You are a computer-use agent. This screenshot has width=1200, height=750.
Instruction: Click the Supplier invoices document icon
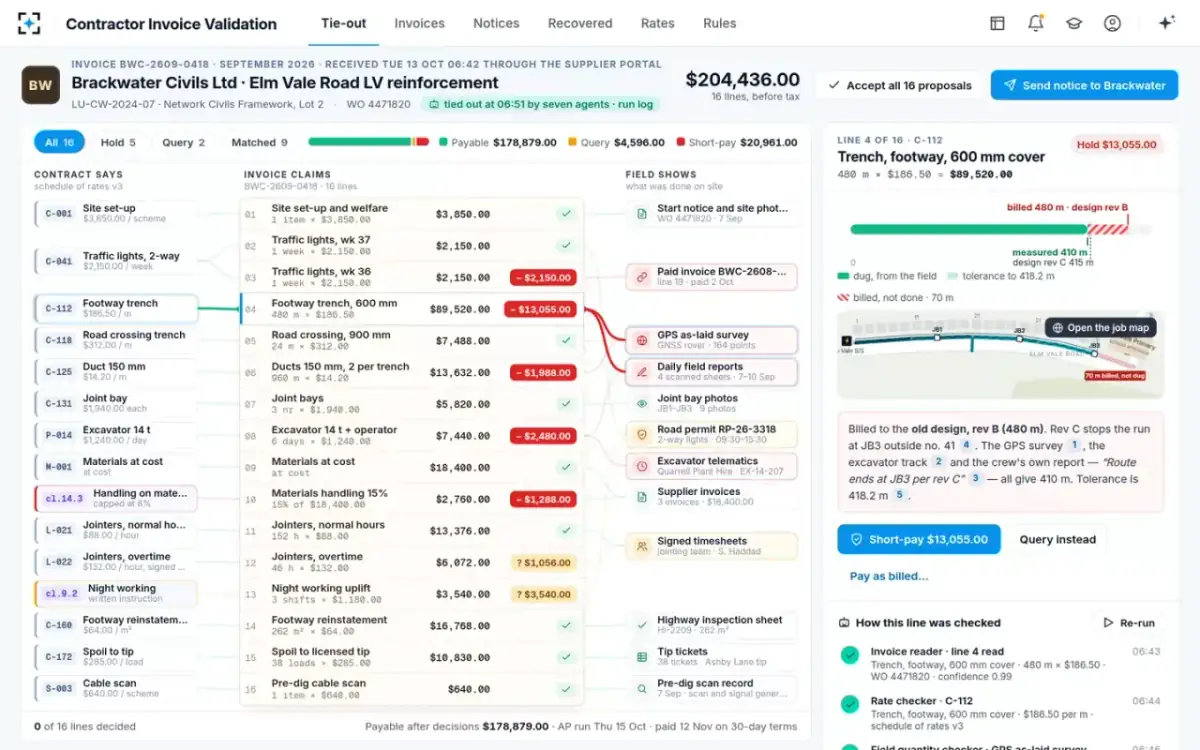[x=642, y=497]
